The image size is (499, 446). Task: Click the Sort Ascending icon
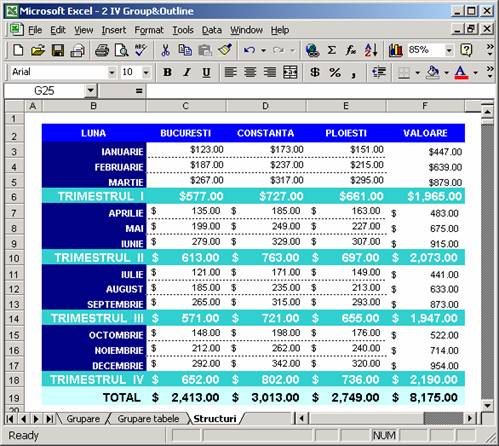click(371, 50)
